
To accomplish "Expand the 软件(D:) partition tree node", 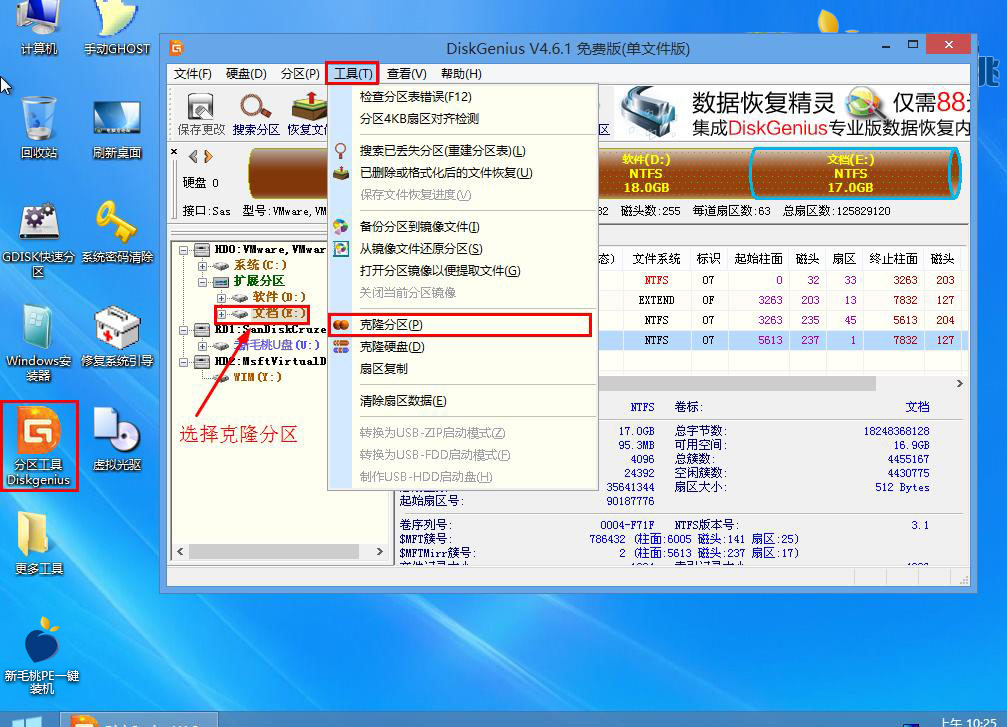I will coord(221,297).
